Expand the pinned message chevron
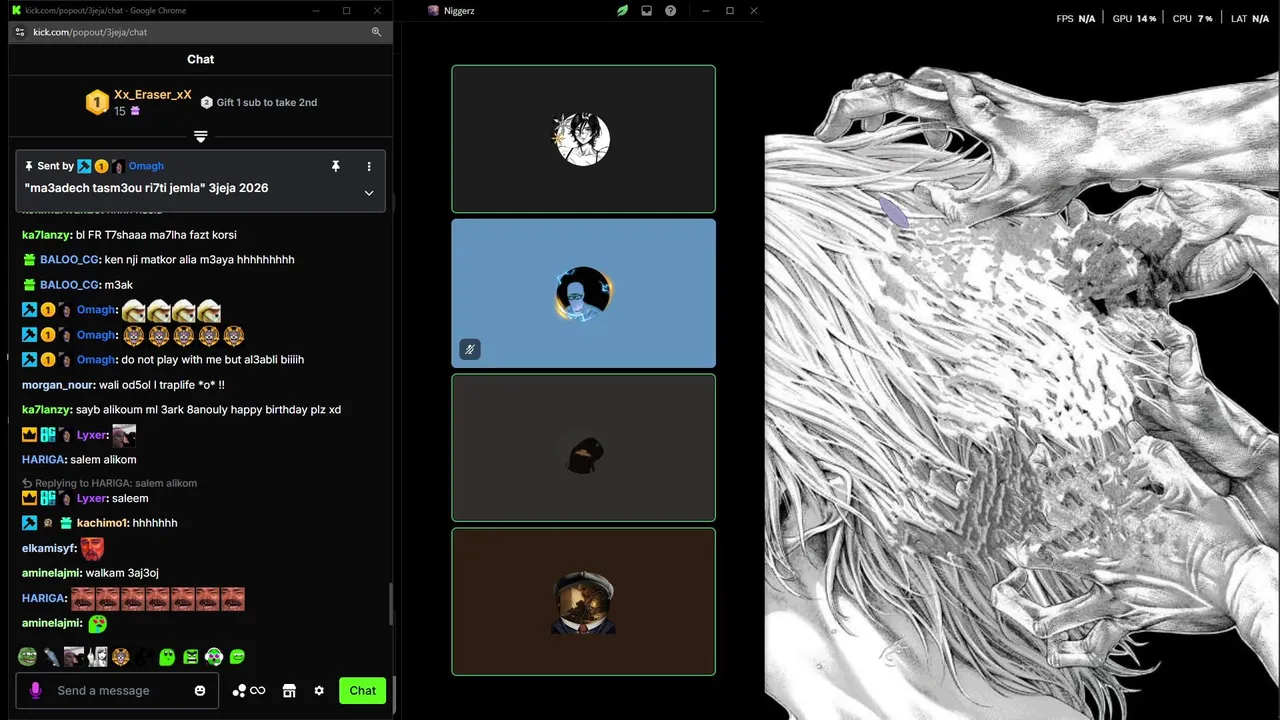Viewport: 1280px width, 720px height. coord(369,193)
